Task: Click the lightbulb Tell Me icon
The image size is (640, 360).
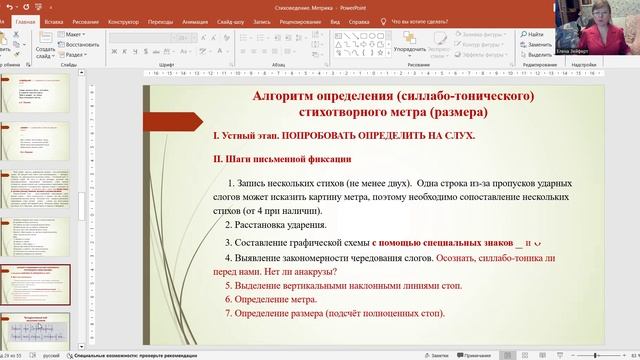Action: [383, 21]
